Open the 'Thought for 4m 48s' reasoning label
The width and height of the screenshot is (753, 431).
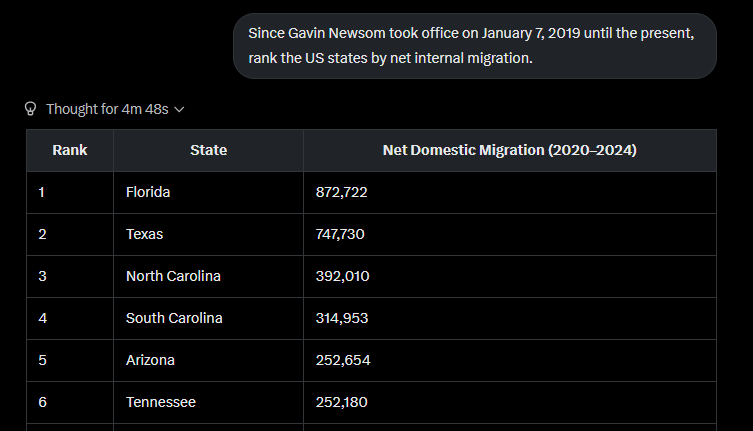coord(107,109)
